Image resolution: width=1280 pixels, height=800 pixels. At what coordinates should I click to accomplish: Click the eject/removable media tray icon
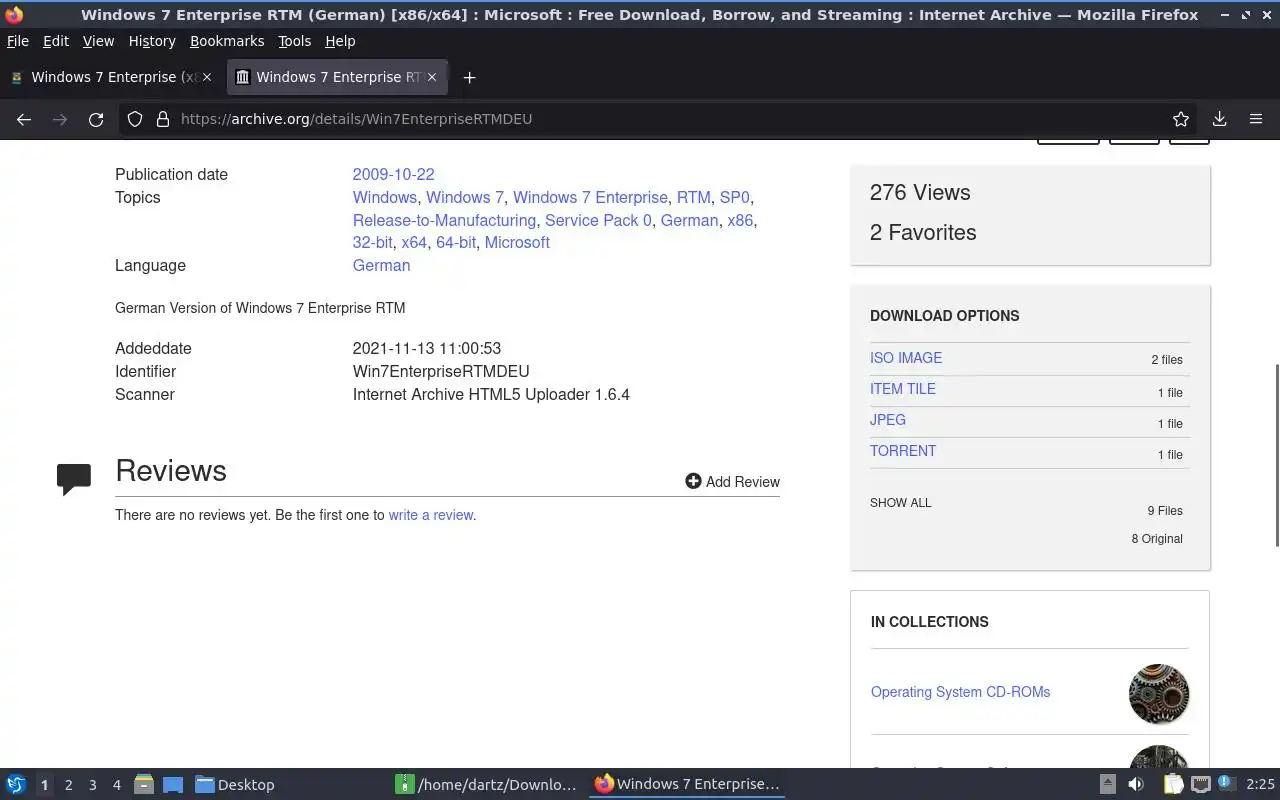(x=1108, y=784)
